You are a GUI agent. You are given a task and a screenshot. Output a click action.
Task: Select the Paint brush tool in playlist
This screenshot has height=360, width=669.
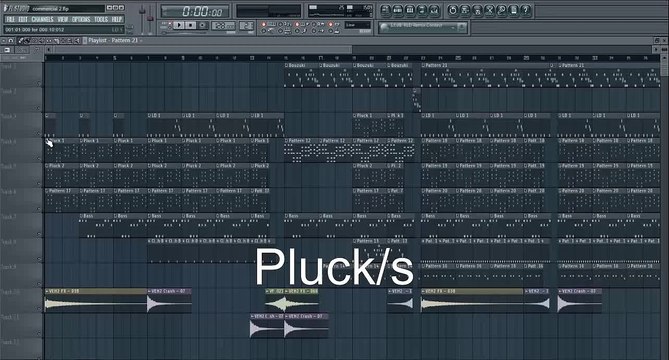[x=27, y=41]
